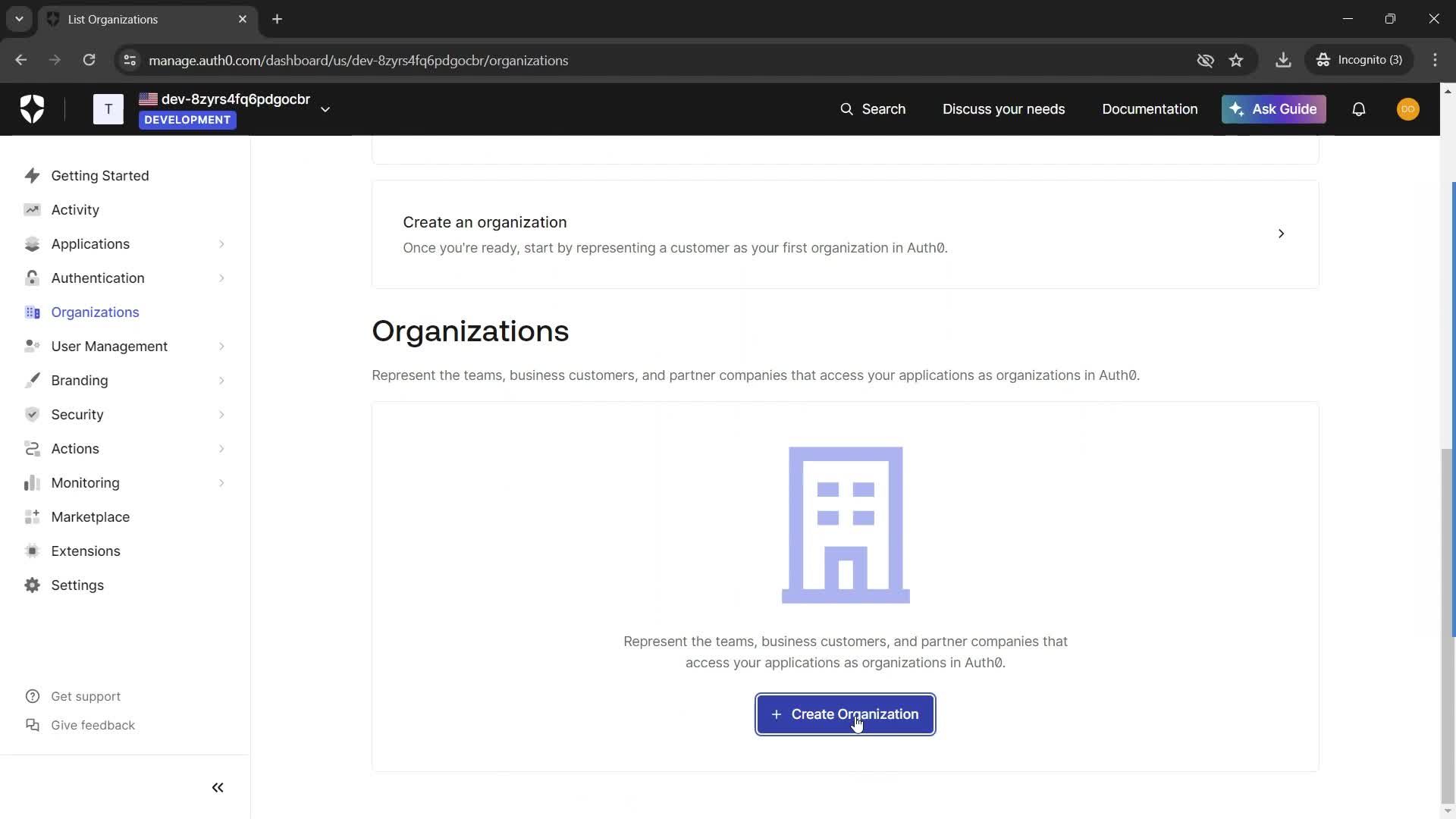Expand the Branding submenu chevron

point(221,381)
